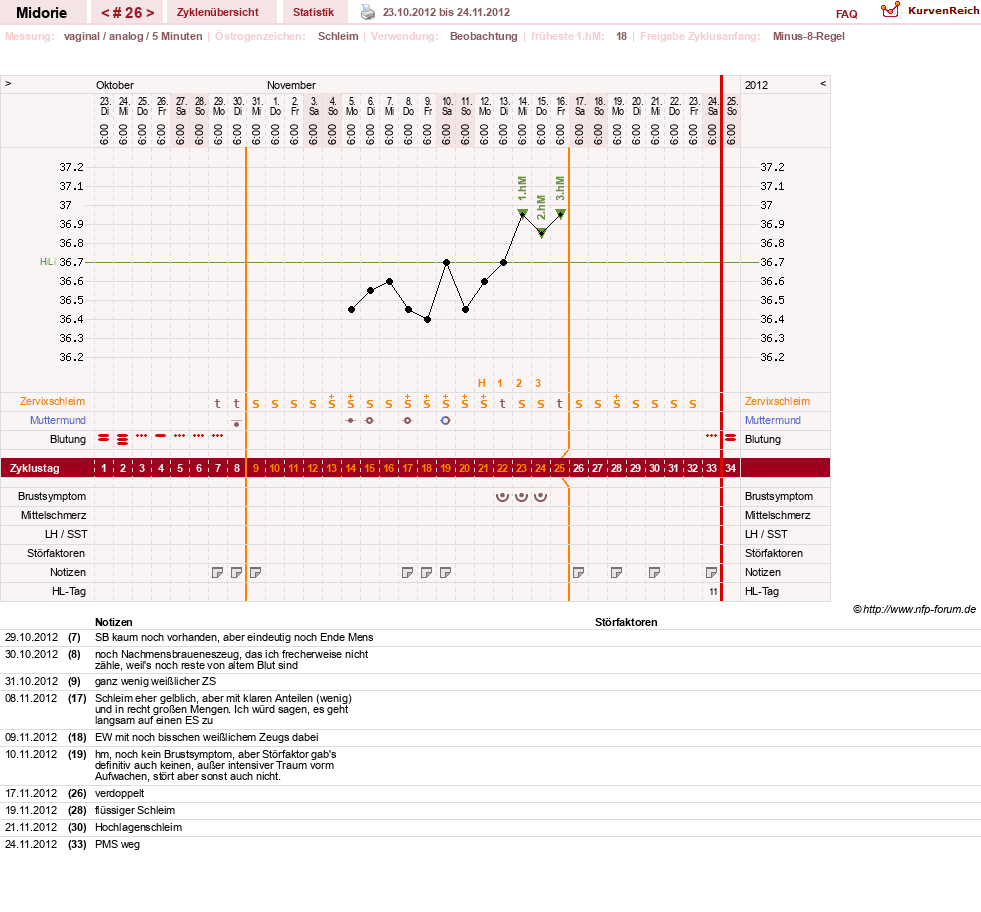Image resolution: width=981 pixels, height=912 pixels.
Task: Click note 'flüssiger Schleim'
Action: pos(135,811)
